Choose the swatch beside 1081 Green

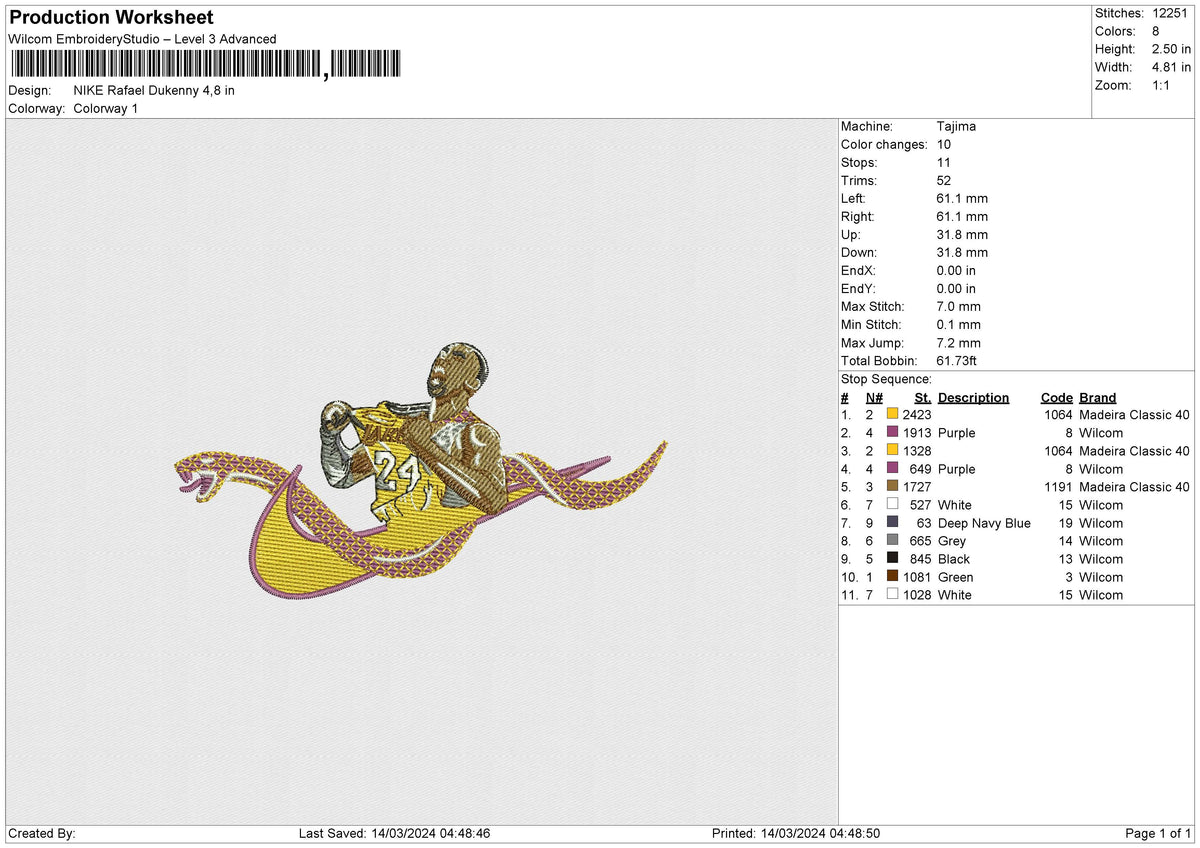point(892,576)
